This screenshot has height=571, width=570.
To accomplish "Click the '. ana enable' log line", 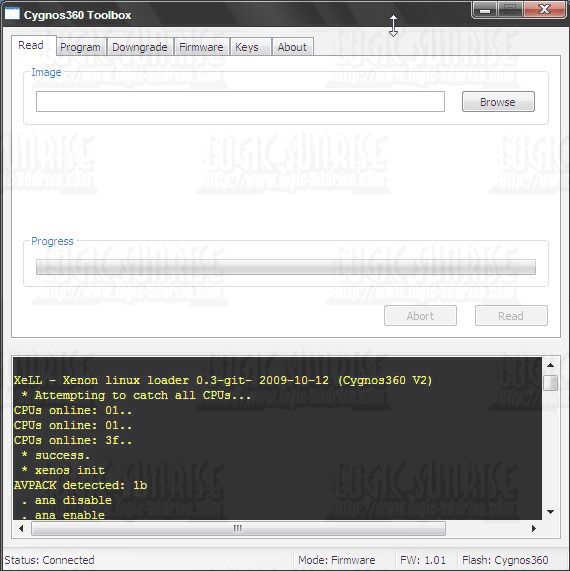I will (x=63, y=515).
